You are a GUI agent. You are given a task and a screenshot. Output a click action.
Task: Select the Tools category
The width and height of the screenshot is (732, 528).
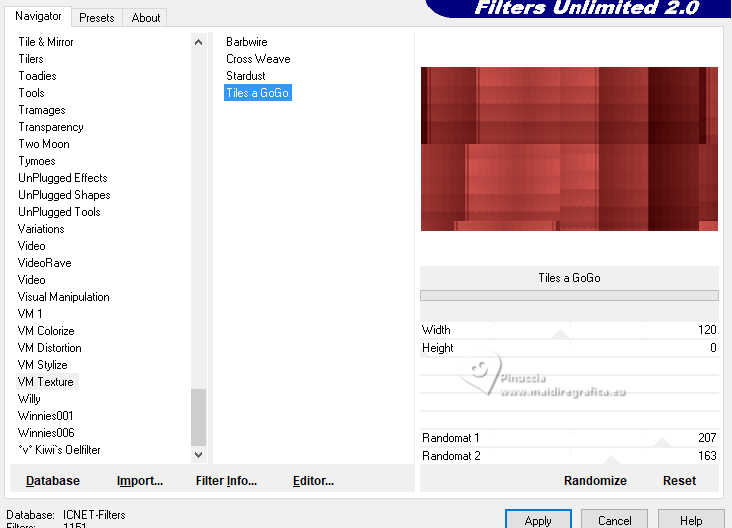click(x=31, y=93)
